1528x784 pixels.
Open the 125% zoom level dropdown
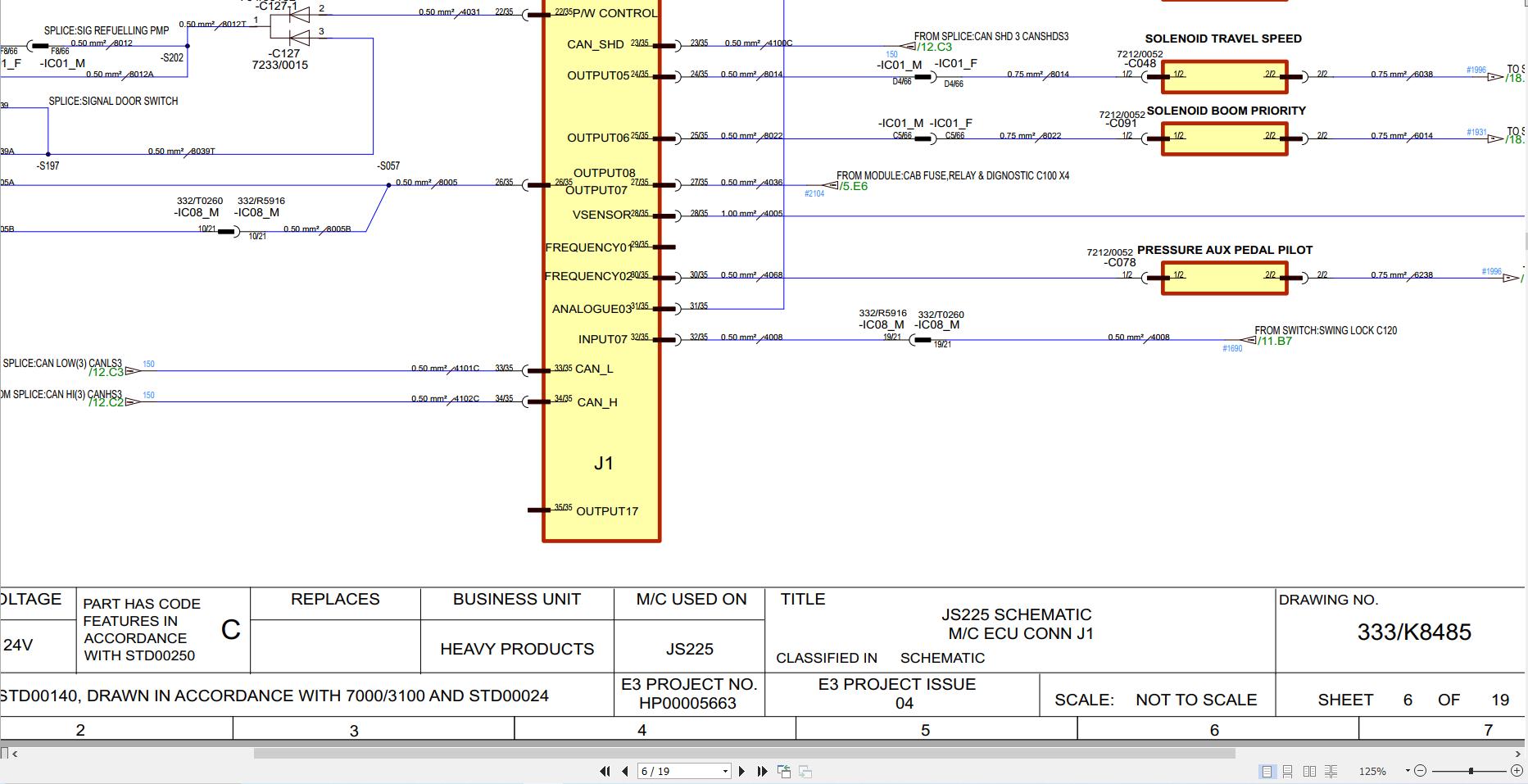pos(1408,771)
